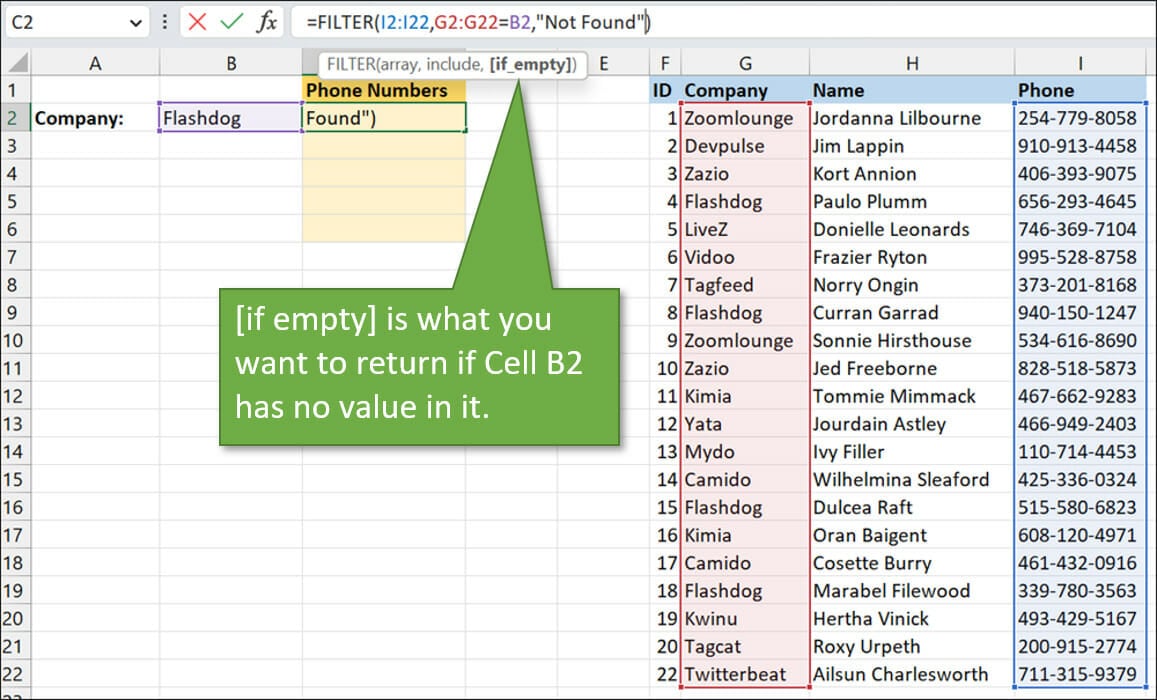1157x700 pixels.
Task: Select row 10 header
Action: pyautogui.click(x=15, y=340)
